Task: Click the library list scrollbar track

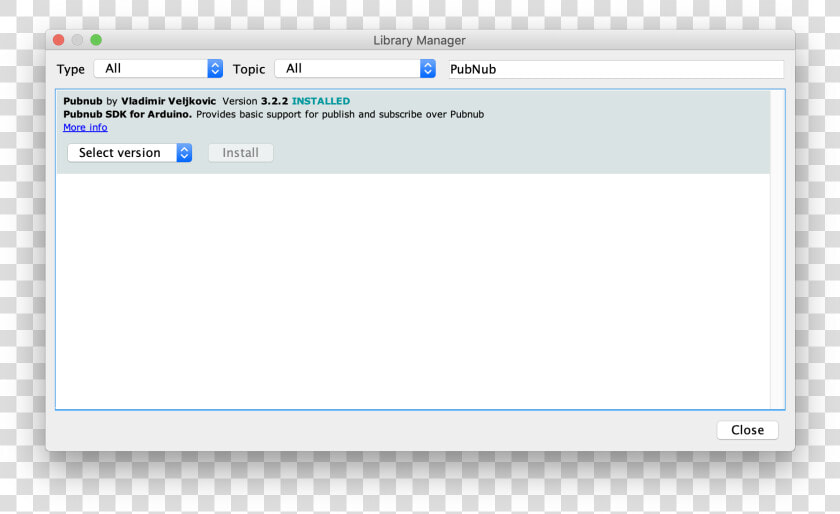Action: 777,249
